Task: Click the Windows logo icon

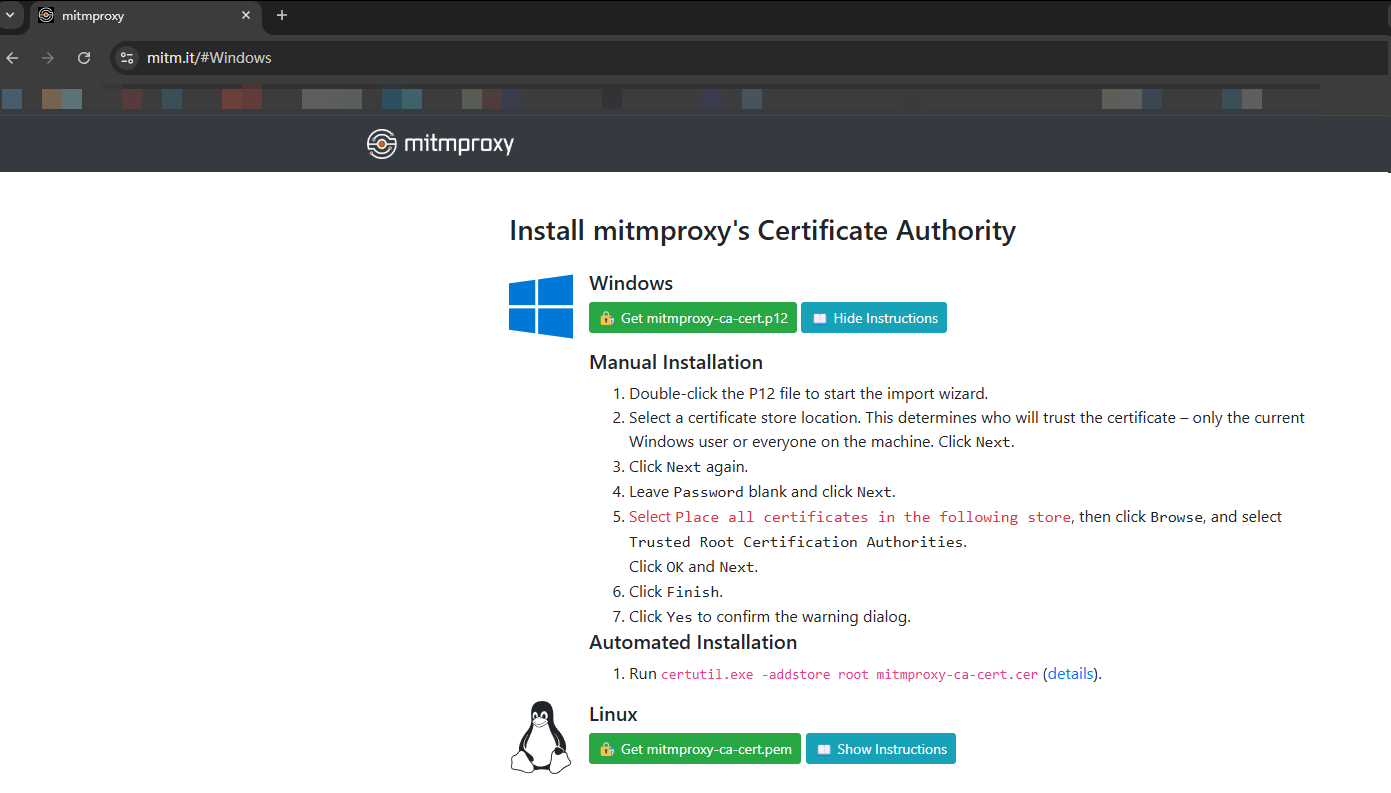Action: (541, 306)
